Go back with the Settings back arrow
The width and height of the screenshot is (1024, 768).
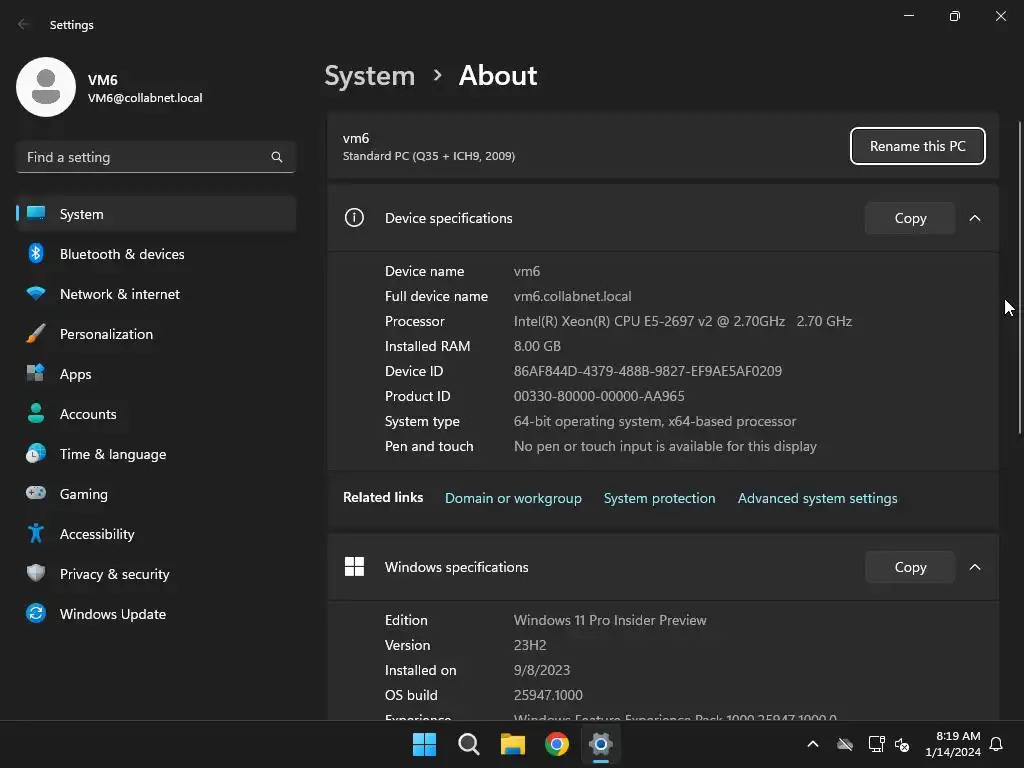tap(24, 24)
